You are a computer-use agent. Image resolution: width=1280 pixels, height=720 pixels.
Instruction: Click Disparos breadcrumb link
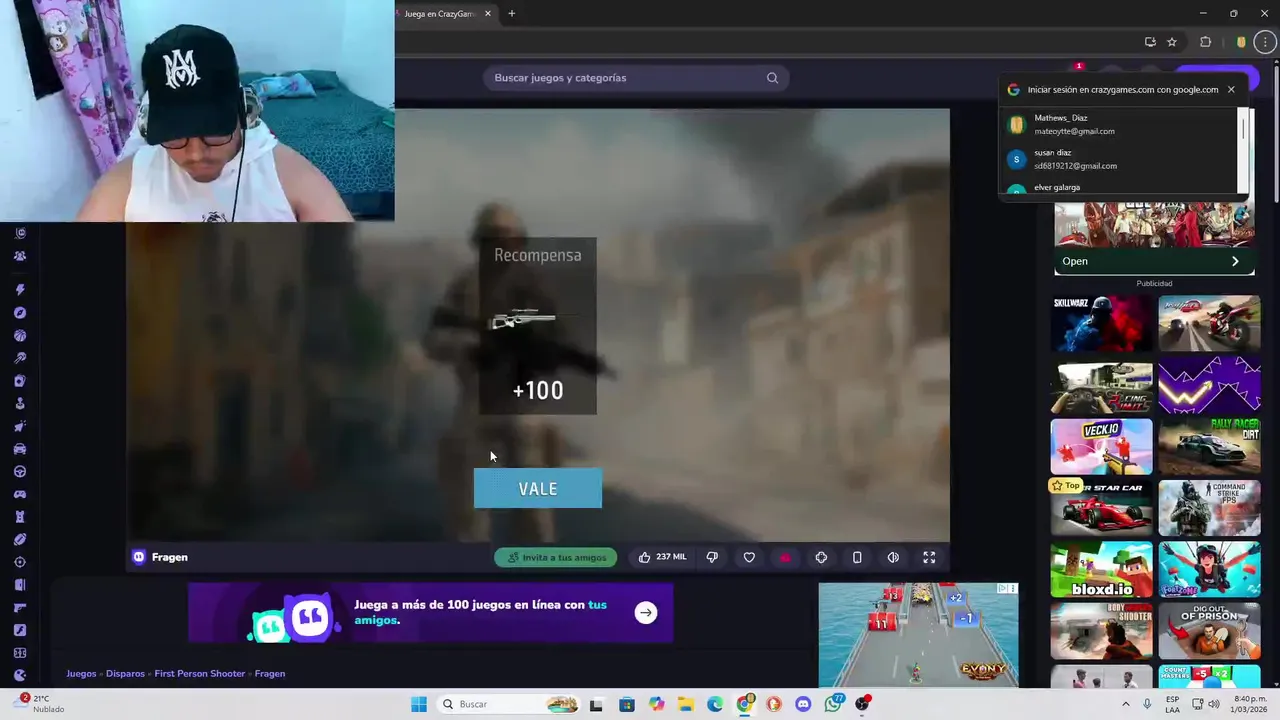(x=125, y=674)
